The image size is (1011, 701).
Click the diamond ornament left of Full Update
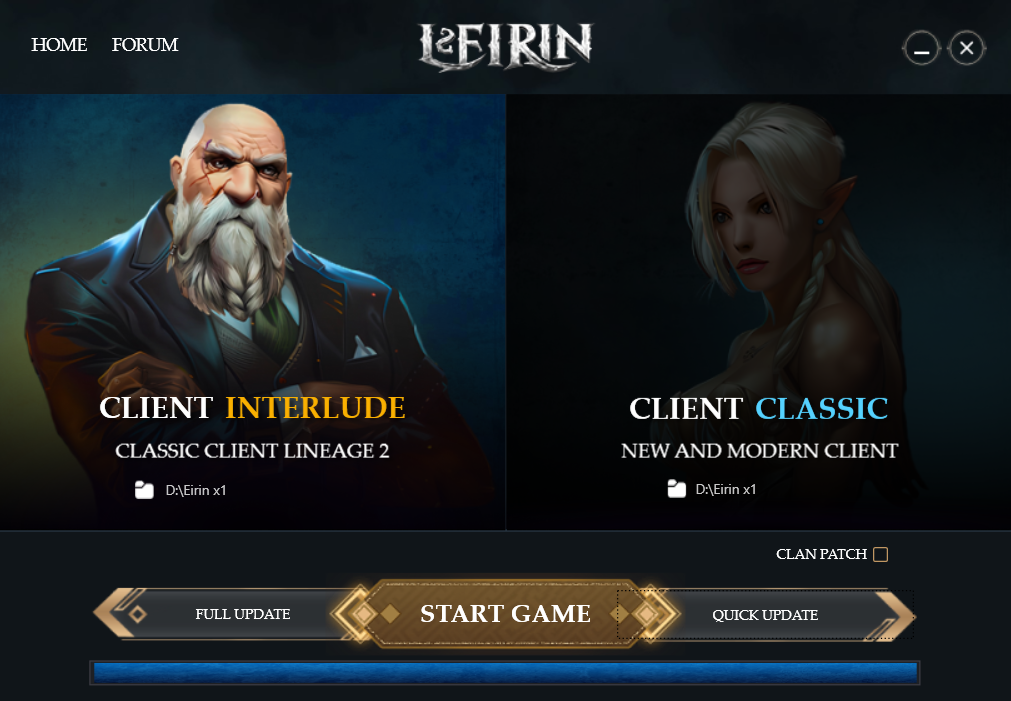(137, 614)
